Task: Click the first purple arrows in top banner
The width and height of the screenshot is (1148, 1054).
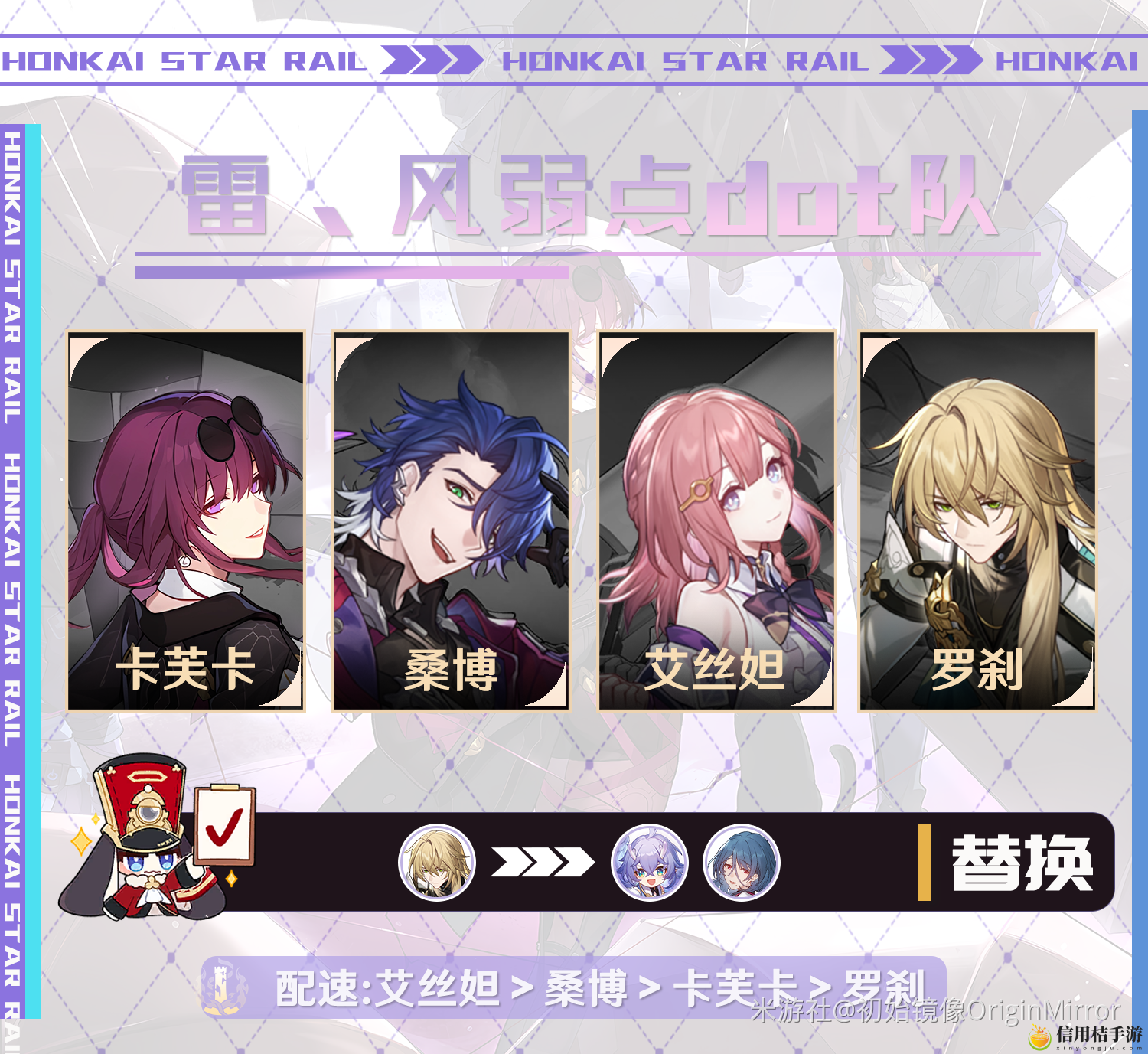Action: pyautogui.click(x=432, y=60)
